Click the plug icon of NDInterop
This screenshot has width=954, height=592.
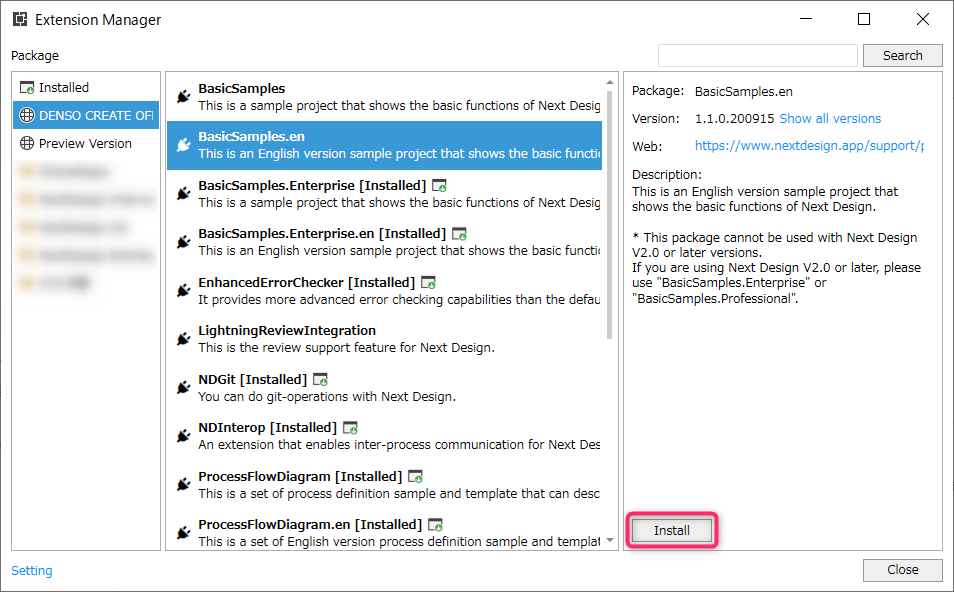point(183,436)
